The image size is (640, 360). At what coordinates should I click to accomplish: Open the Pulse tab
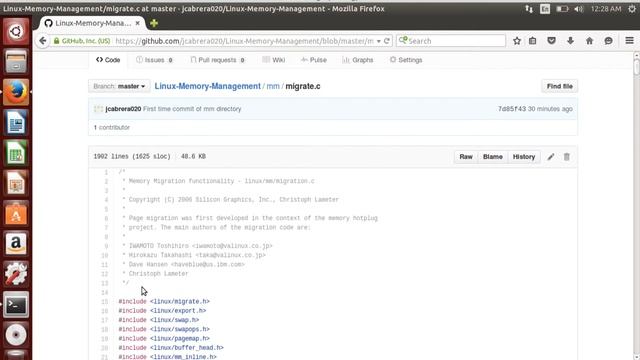[x=313, y=60]
